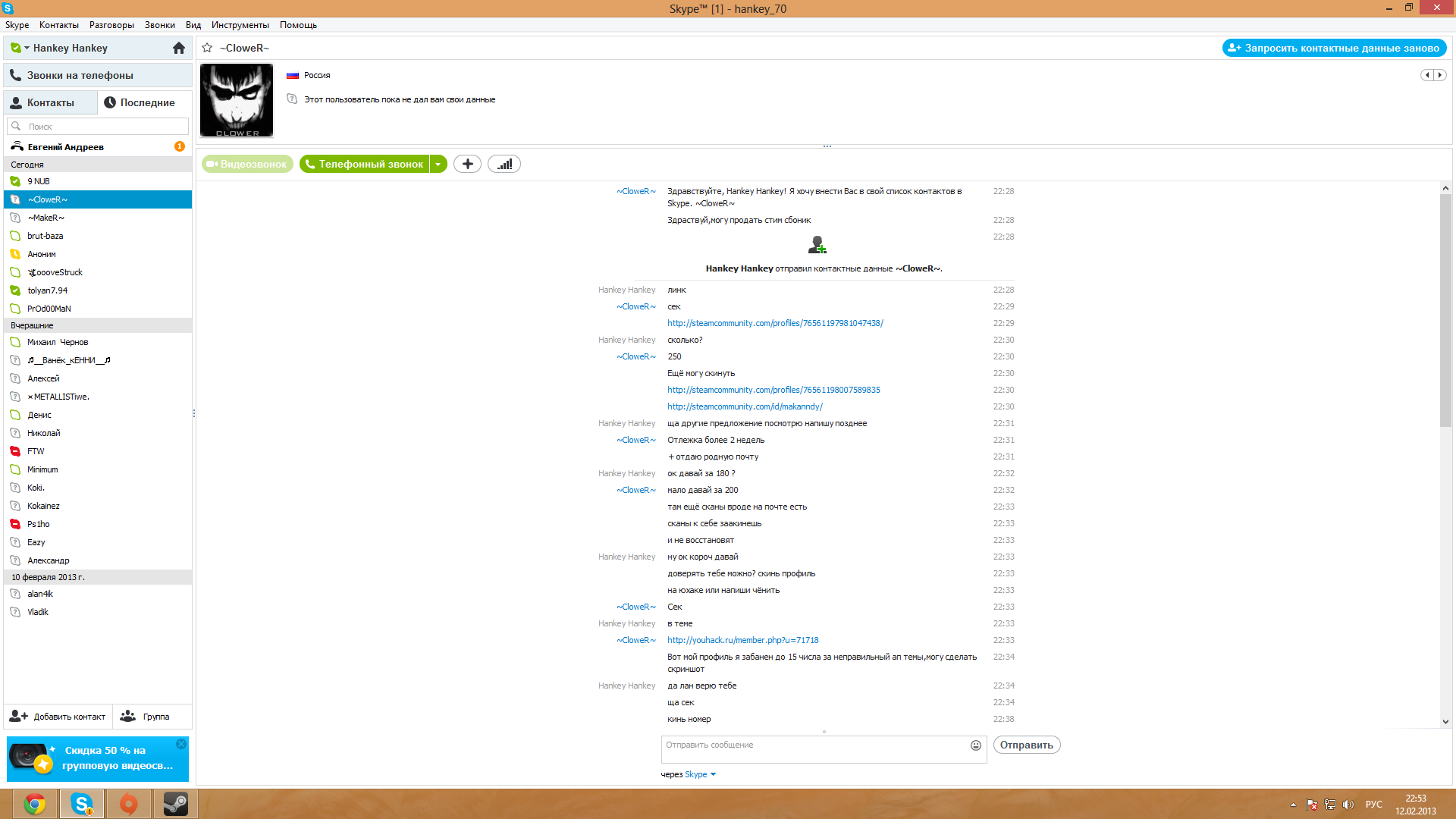The height and width of the screenshot is (819, 1456).
Task: Open Chrome from the taskbar
Action: click(x=35, y=804)
